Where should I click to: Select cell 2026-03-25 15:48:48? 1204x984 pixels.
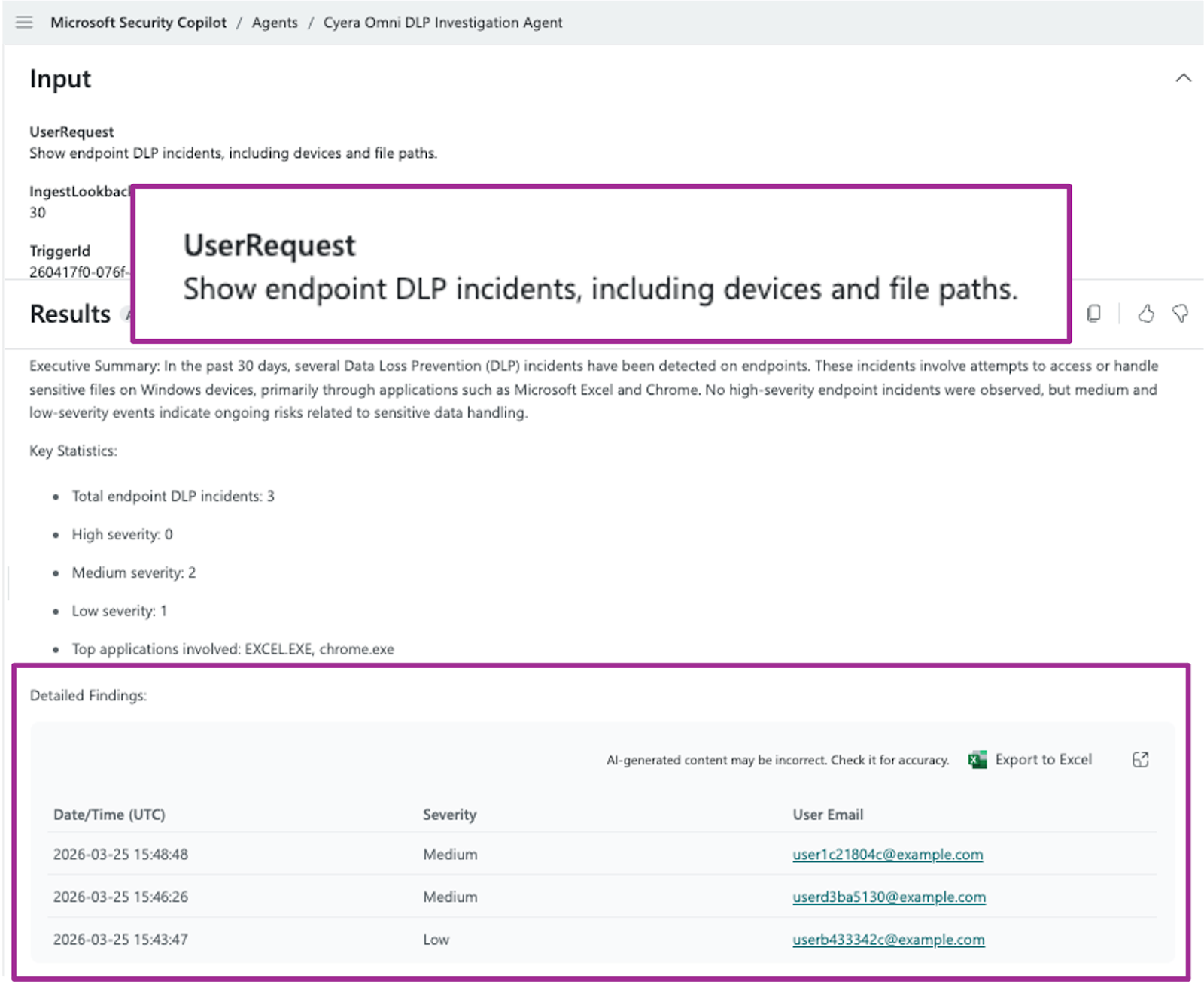point(120,855)
